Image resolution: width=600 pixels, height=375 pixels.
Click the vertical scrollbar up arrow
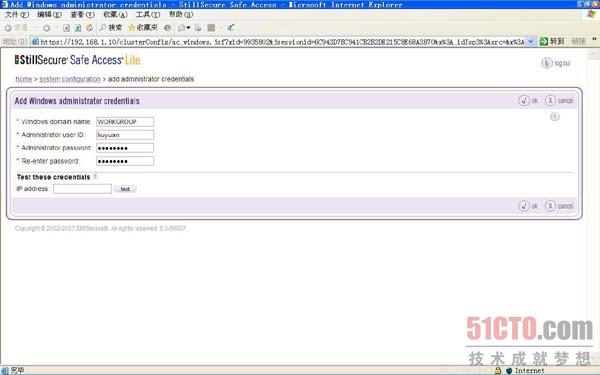593,54
